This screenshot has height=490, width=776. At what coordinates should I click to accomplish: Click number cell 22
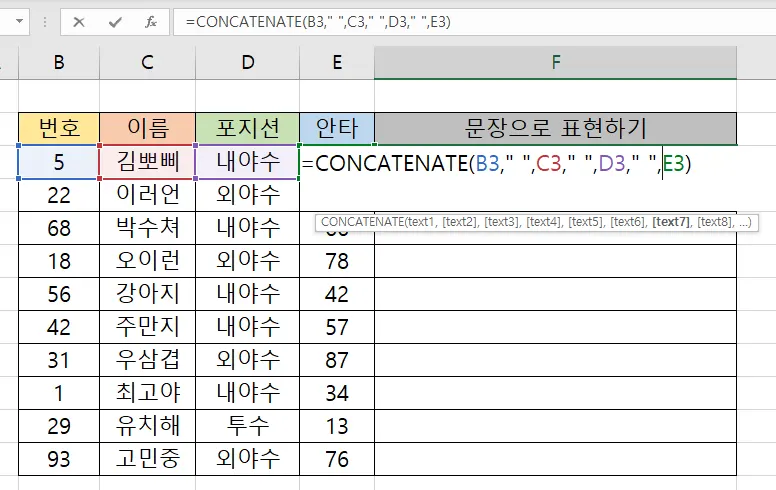point(59,195)
